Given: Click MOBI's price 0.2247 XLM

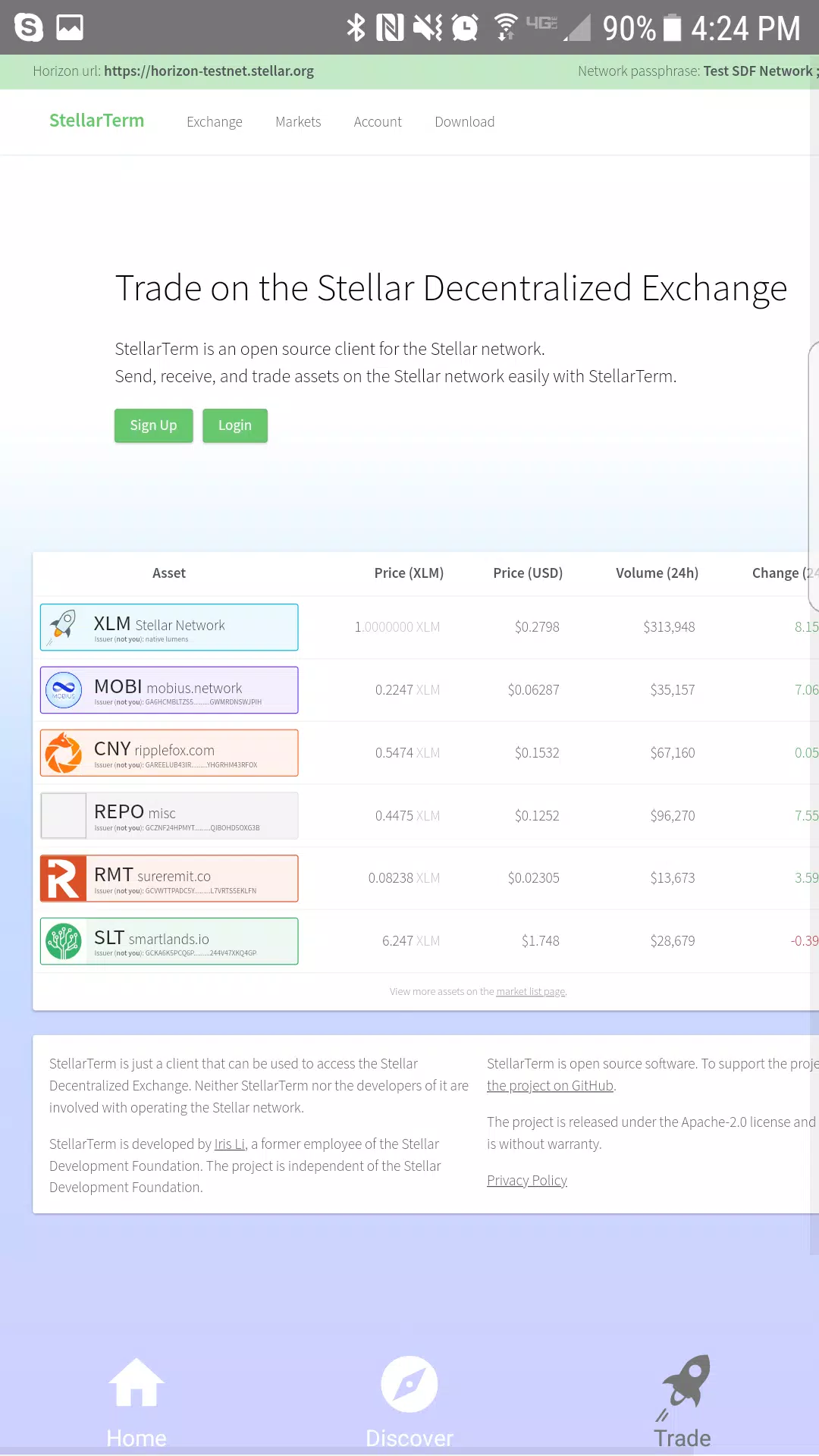Looking at the screenshot, I should point(407,690).
